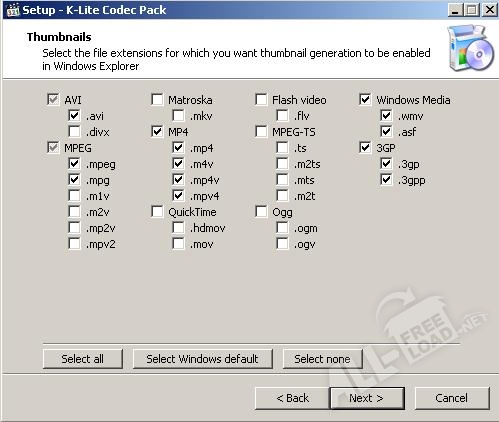Check the Flash video checkbox
The width and height of the screenshot is (499, 422).
click(x=261, y=99)
